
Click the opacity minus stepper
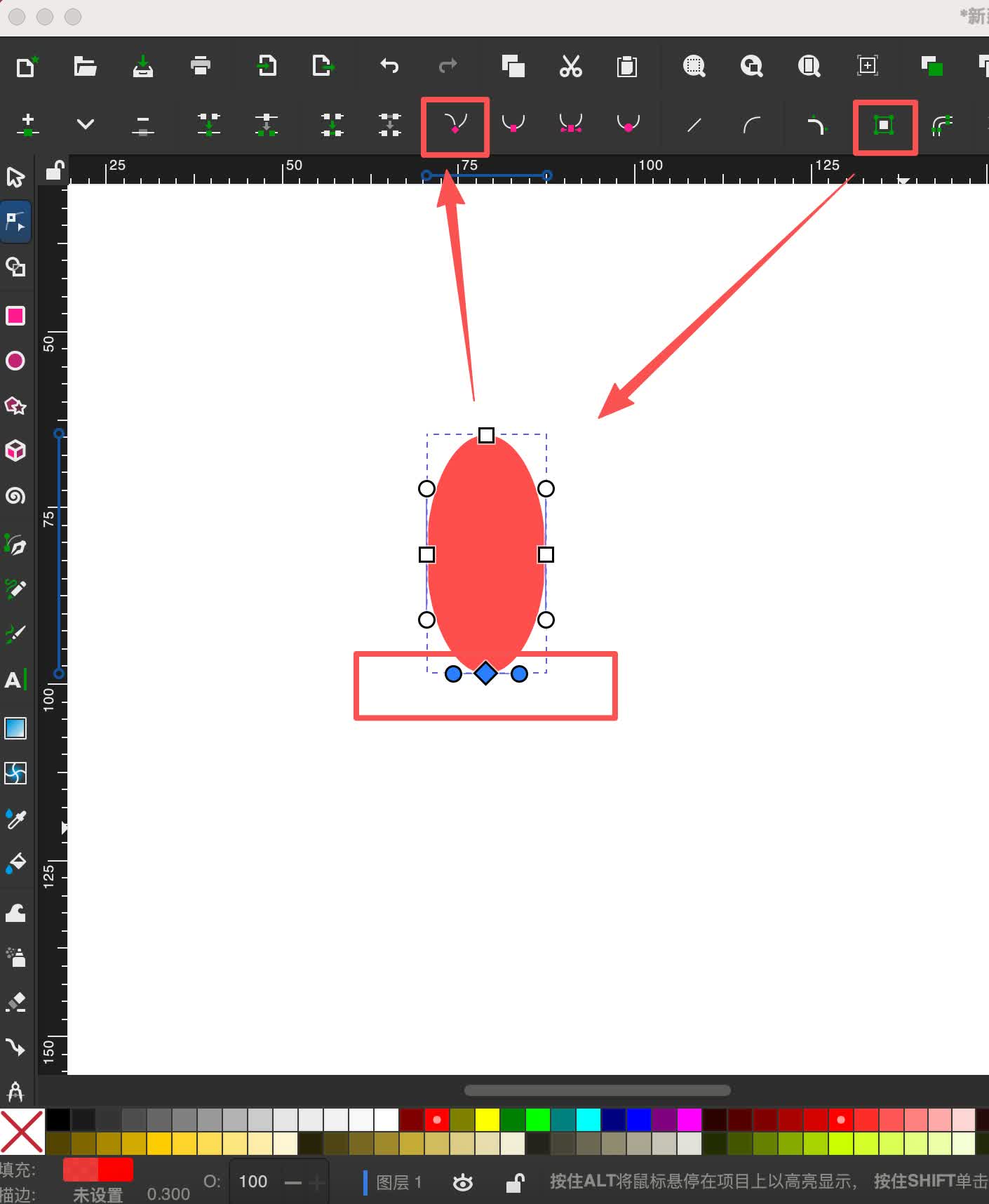tap(293, 1182)
